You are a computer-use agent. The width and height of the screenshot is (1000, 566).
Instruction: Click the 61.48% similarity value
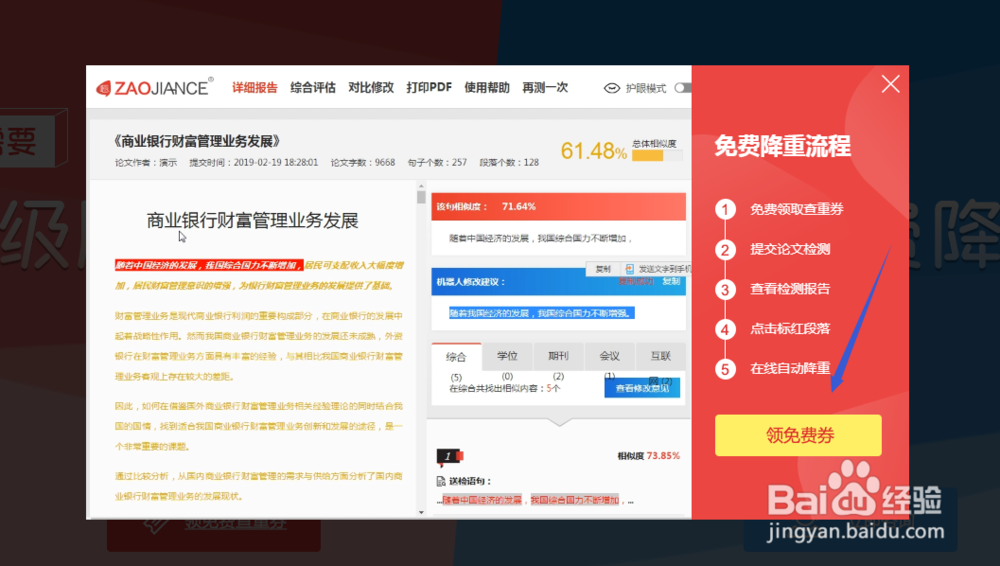tap(594, 151)
